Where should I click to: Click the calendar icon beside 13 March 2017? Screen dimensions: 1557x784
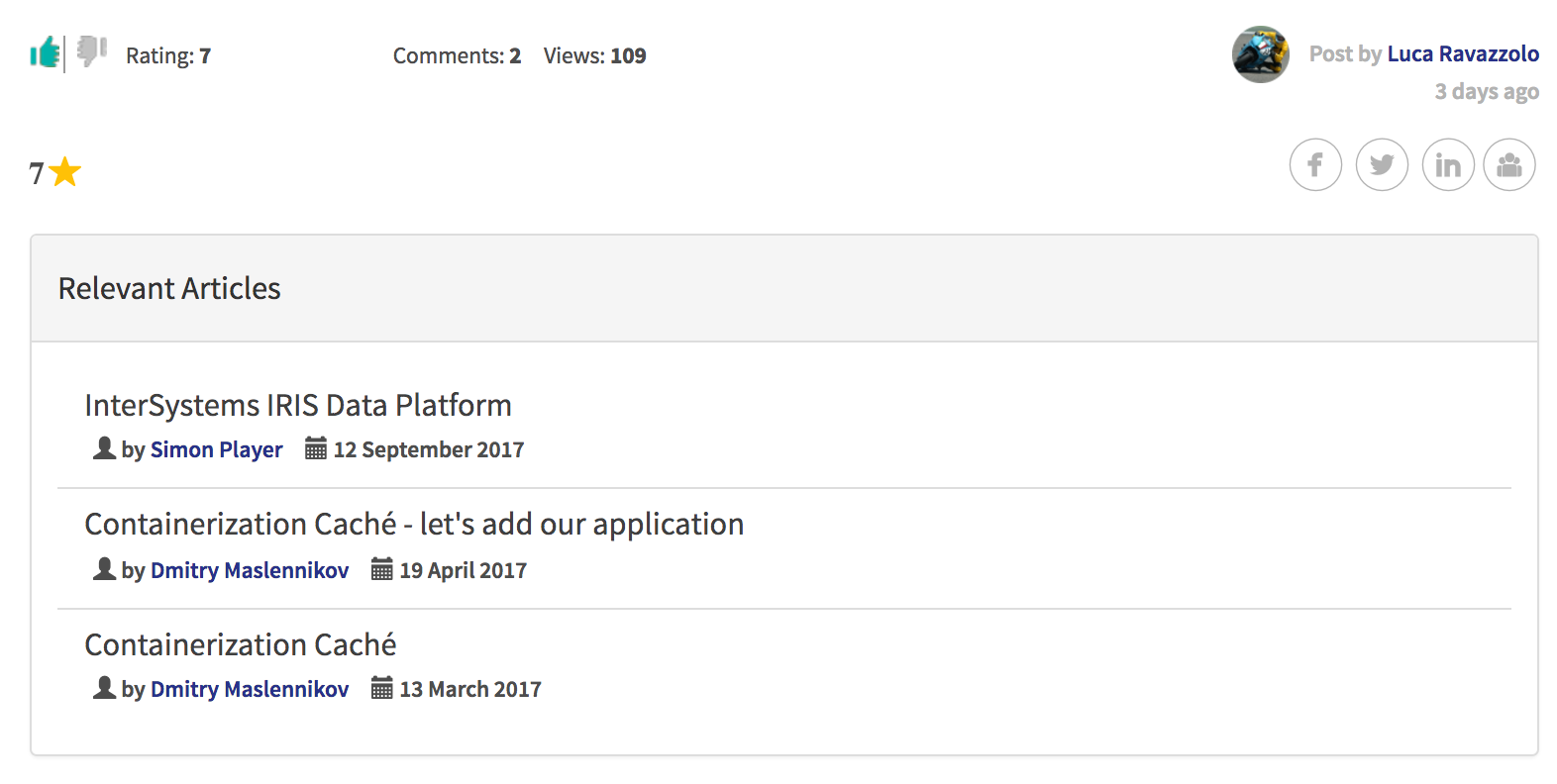point(381,688)
